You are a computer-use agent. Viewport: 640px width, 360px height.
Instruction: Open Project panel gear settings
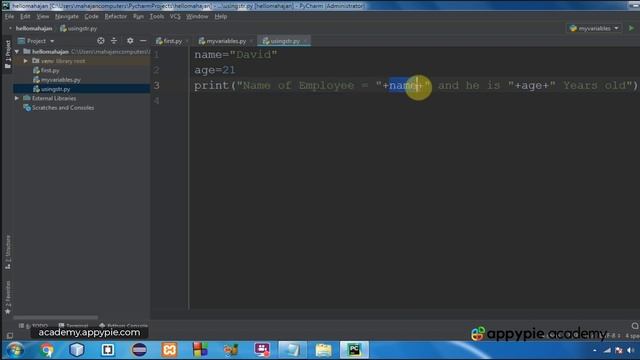point(130,41)
